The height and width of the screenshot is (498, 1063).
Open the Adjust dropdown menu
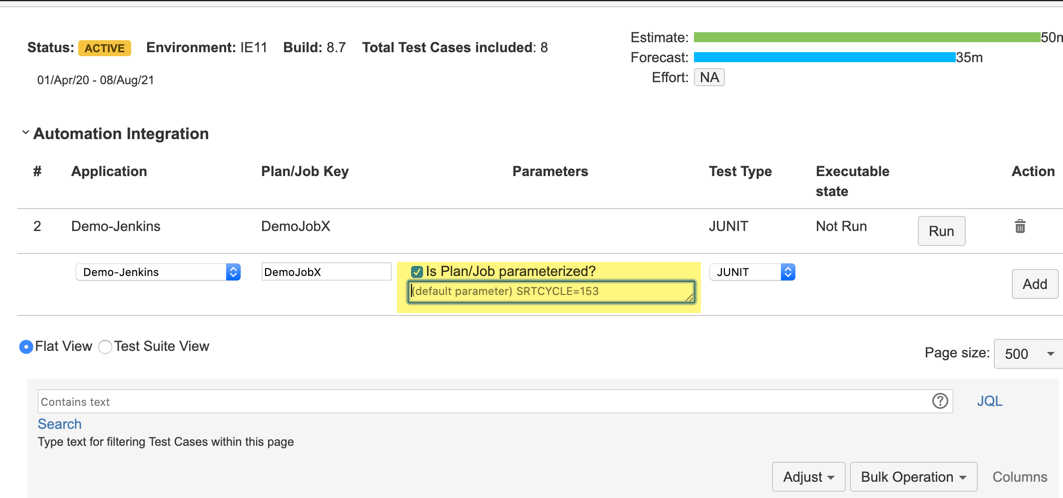pos(809,477)
